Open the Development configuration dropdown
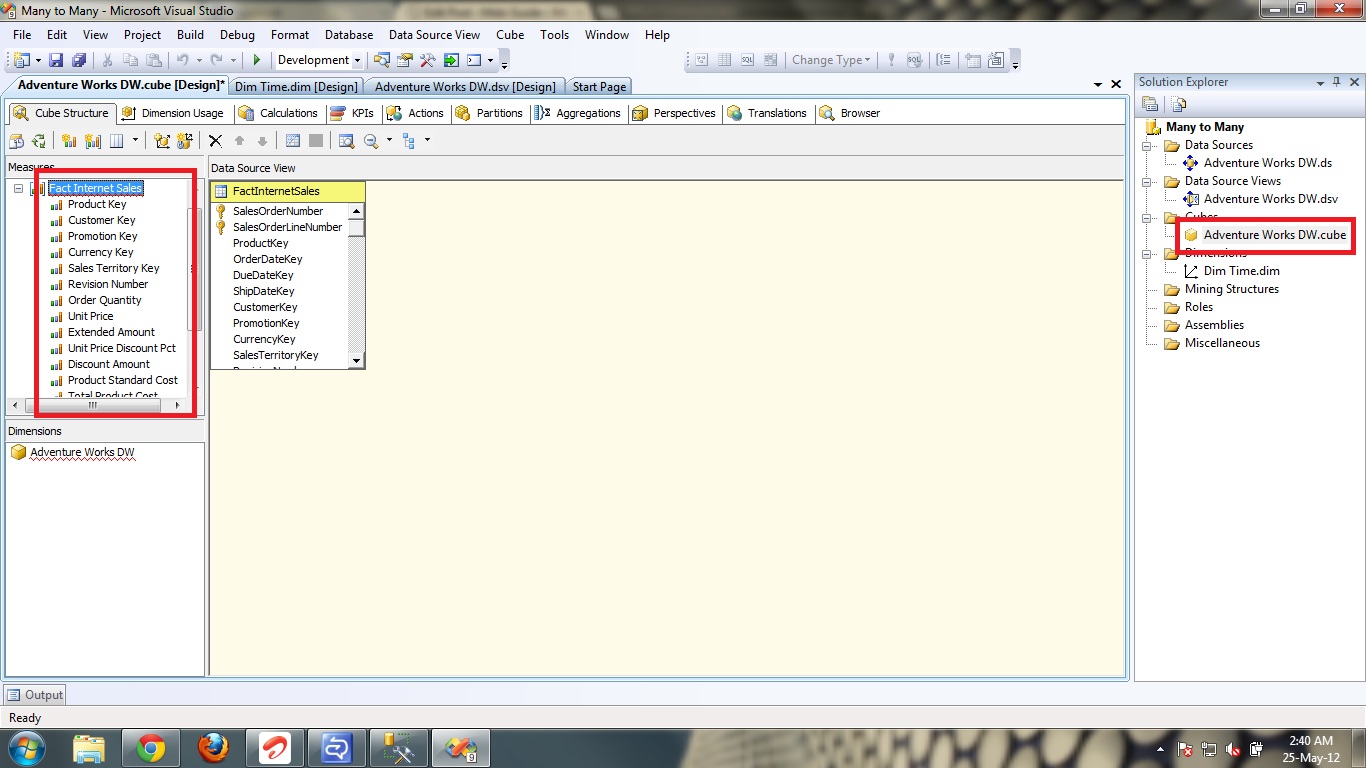The image size is (1366, 768). pos(318,60)
